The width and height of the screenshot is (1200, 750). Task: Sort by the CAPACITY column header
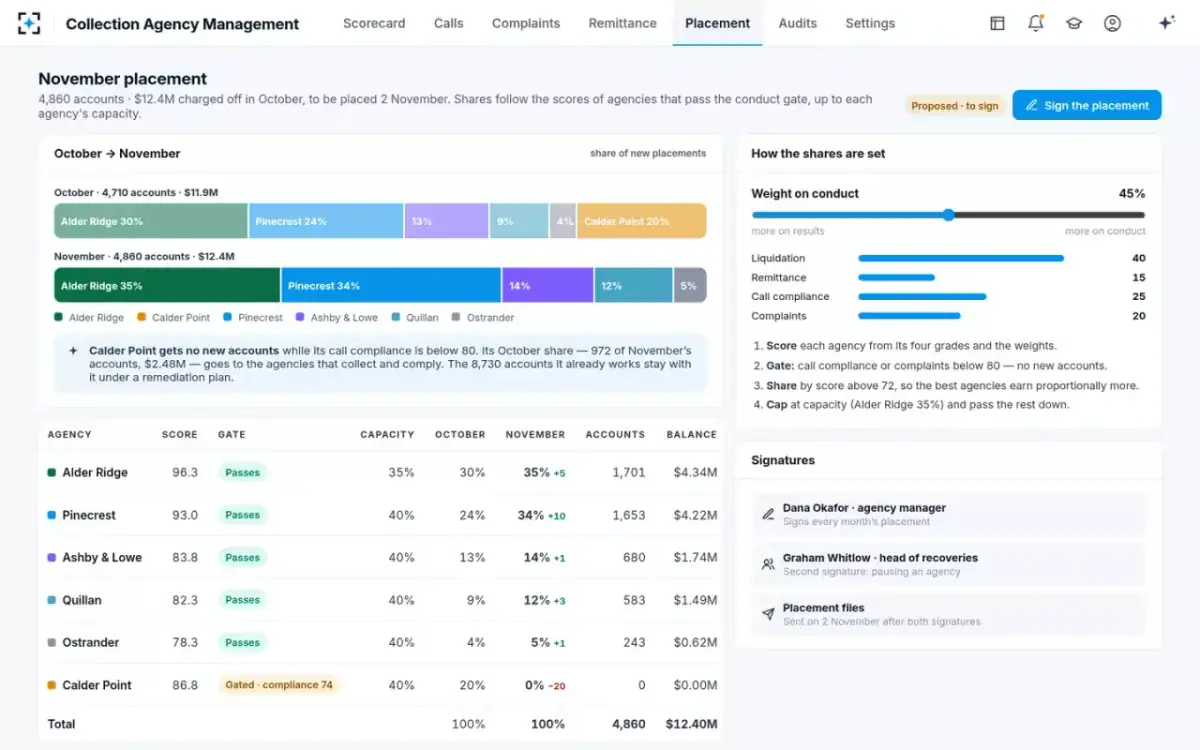click(x=387, y=434)
